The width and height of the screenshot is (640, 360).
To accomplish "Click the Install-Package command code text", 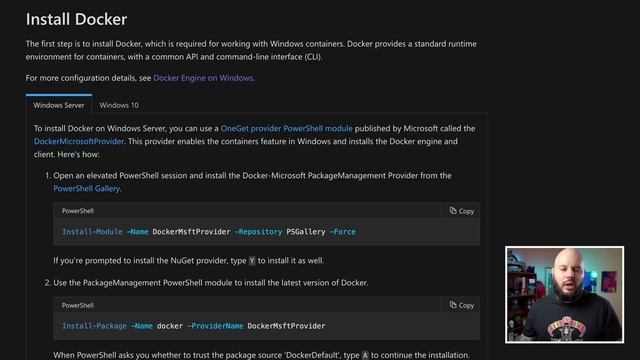I will (x=193, y=326).
